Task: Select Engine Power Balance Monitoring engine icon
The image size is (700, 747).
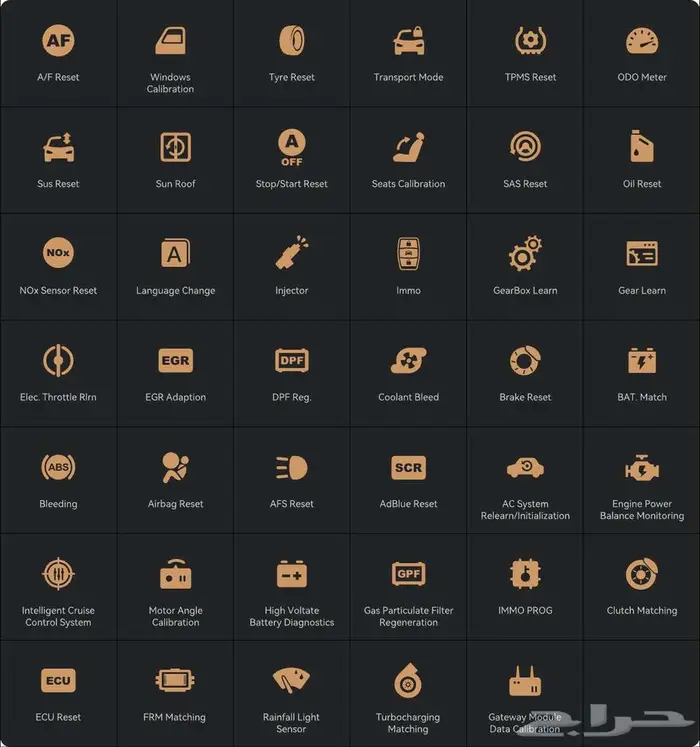Action: pyautogui.click(x=642, y=467)
